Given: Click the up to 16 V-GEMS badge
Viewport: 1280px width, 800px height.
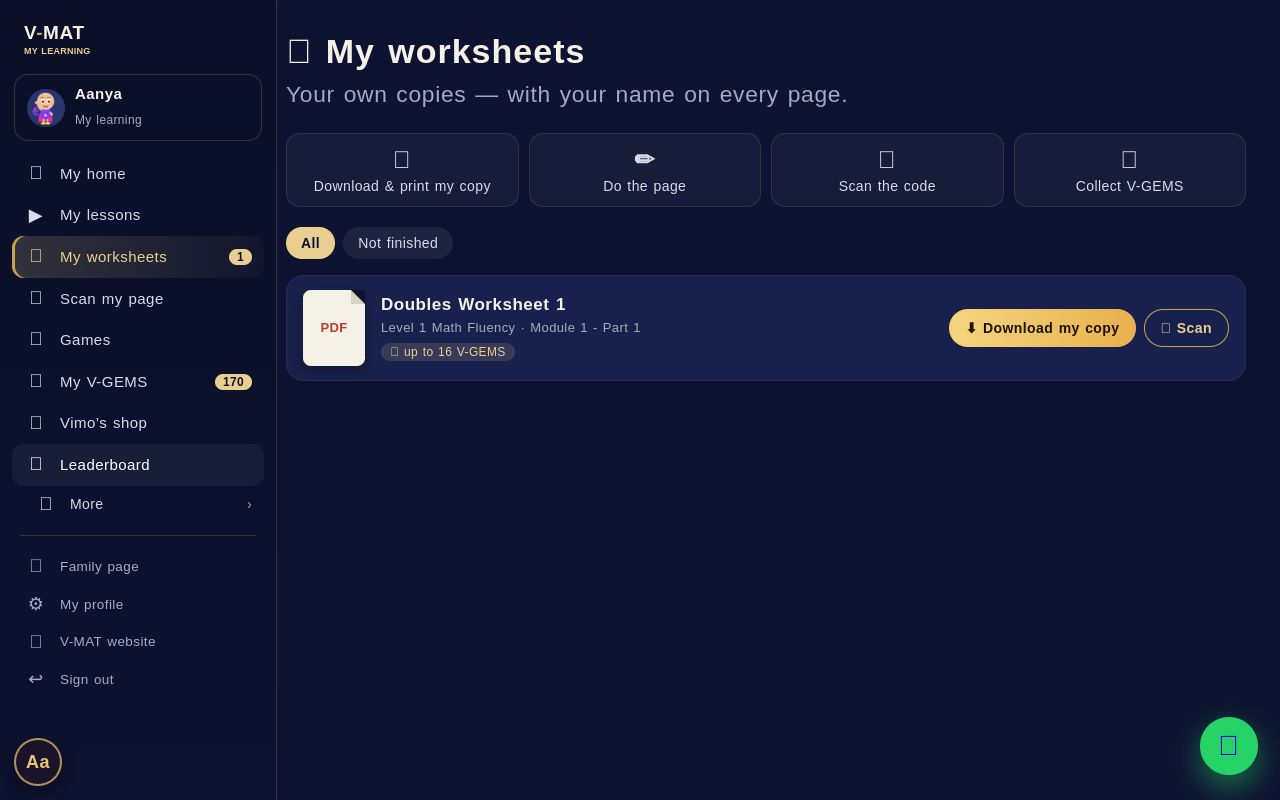Looking at the screenshot, I should [x=448, y=352].
